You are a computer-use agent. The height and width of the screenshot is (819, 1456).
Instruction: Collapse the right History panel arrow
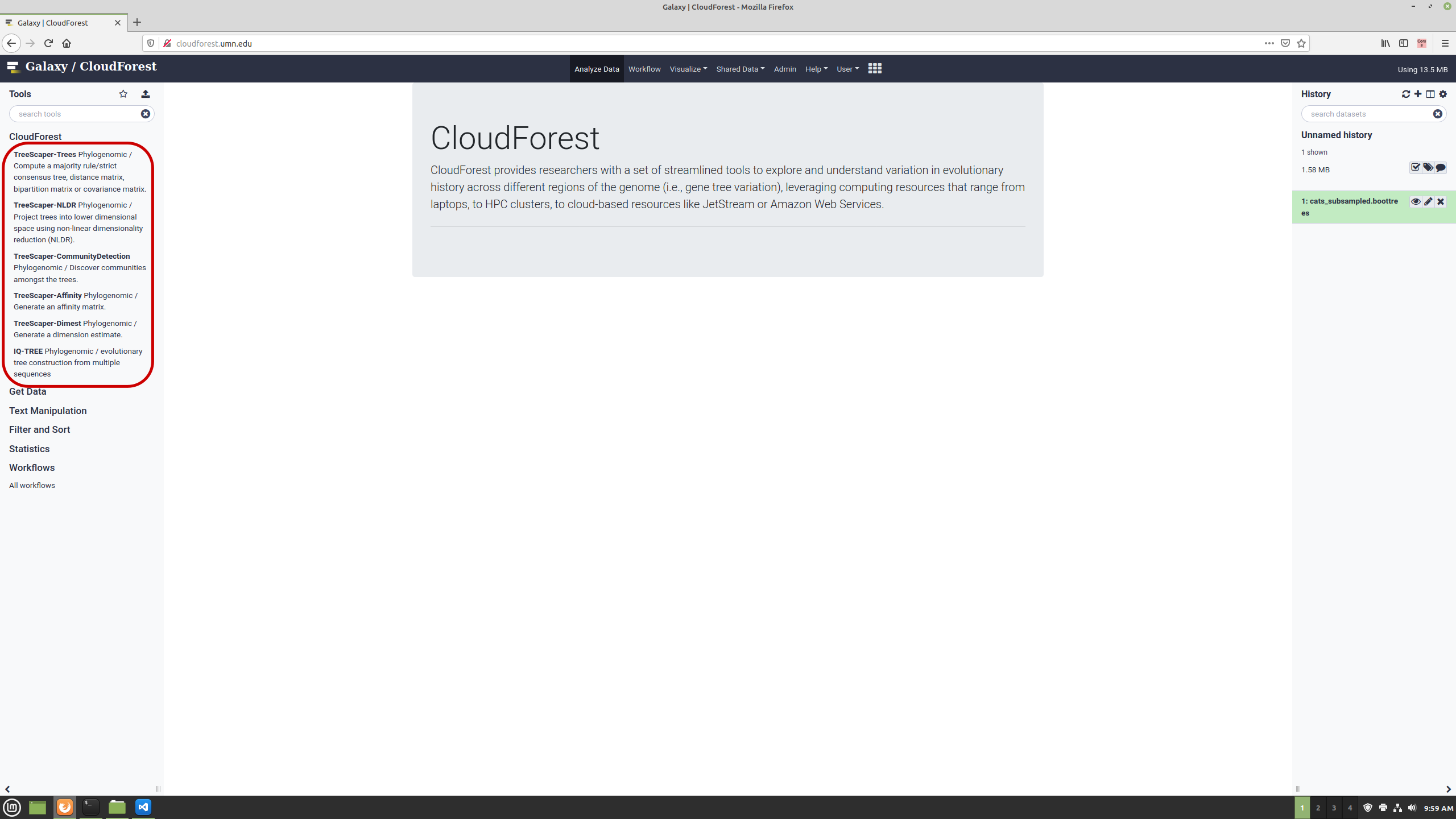(1449, 789)
